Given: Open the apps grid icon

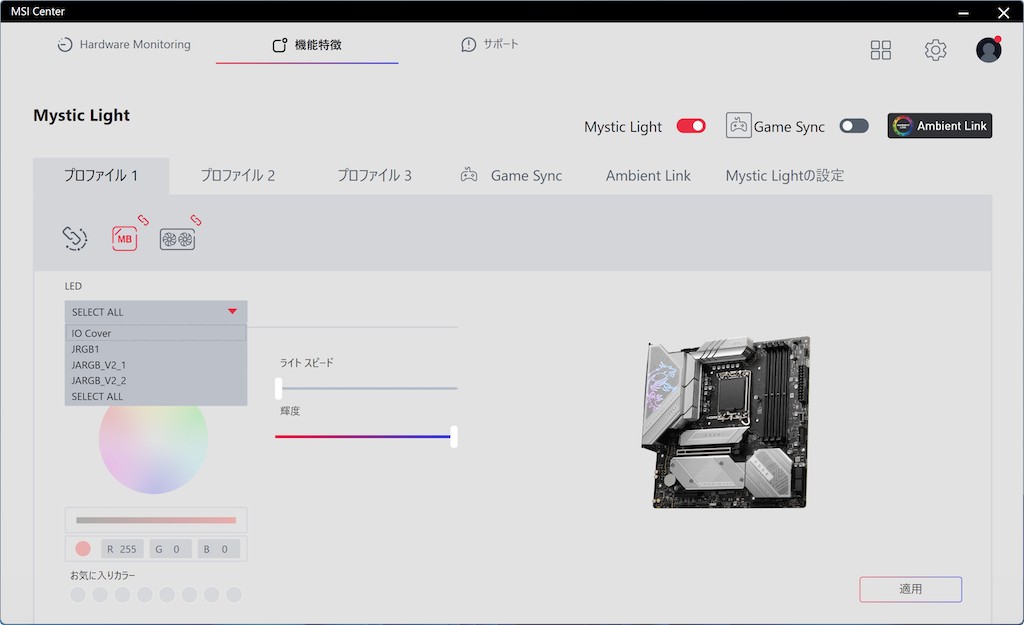Looking at the screenshot, I should 881,50.
